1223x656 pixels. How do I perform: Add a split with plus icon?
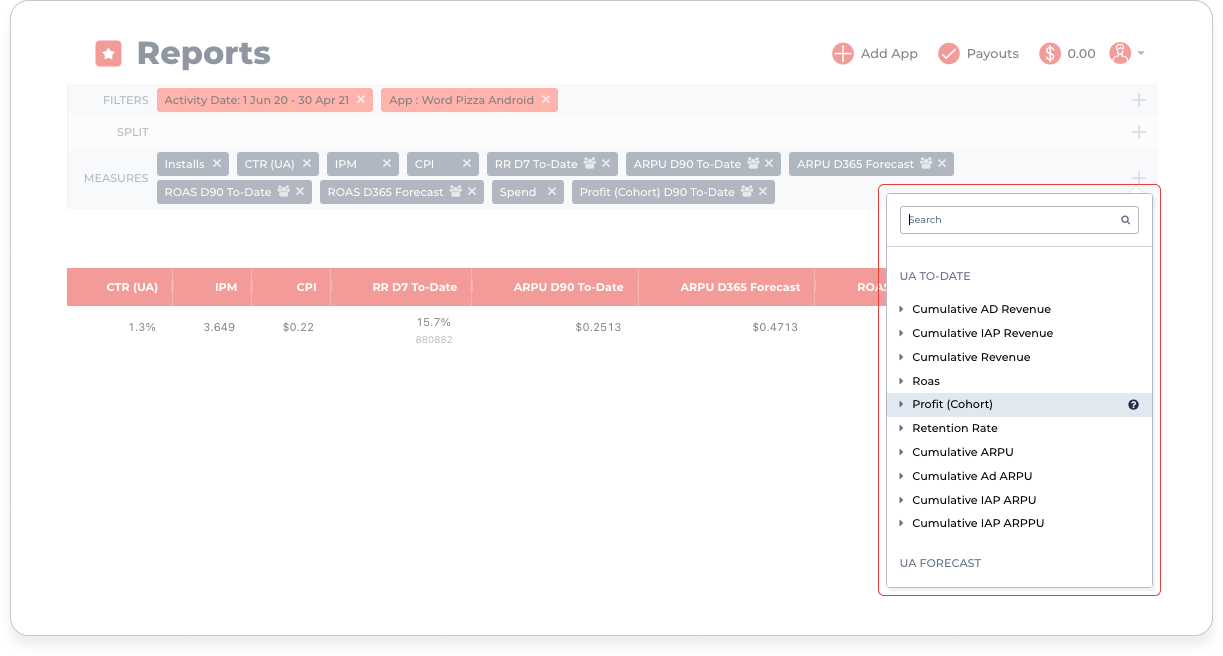tap(1138, 132)
